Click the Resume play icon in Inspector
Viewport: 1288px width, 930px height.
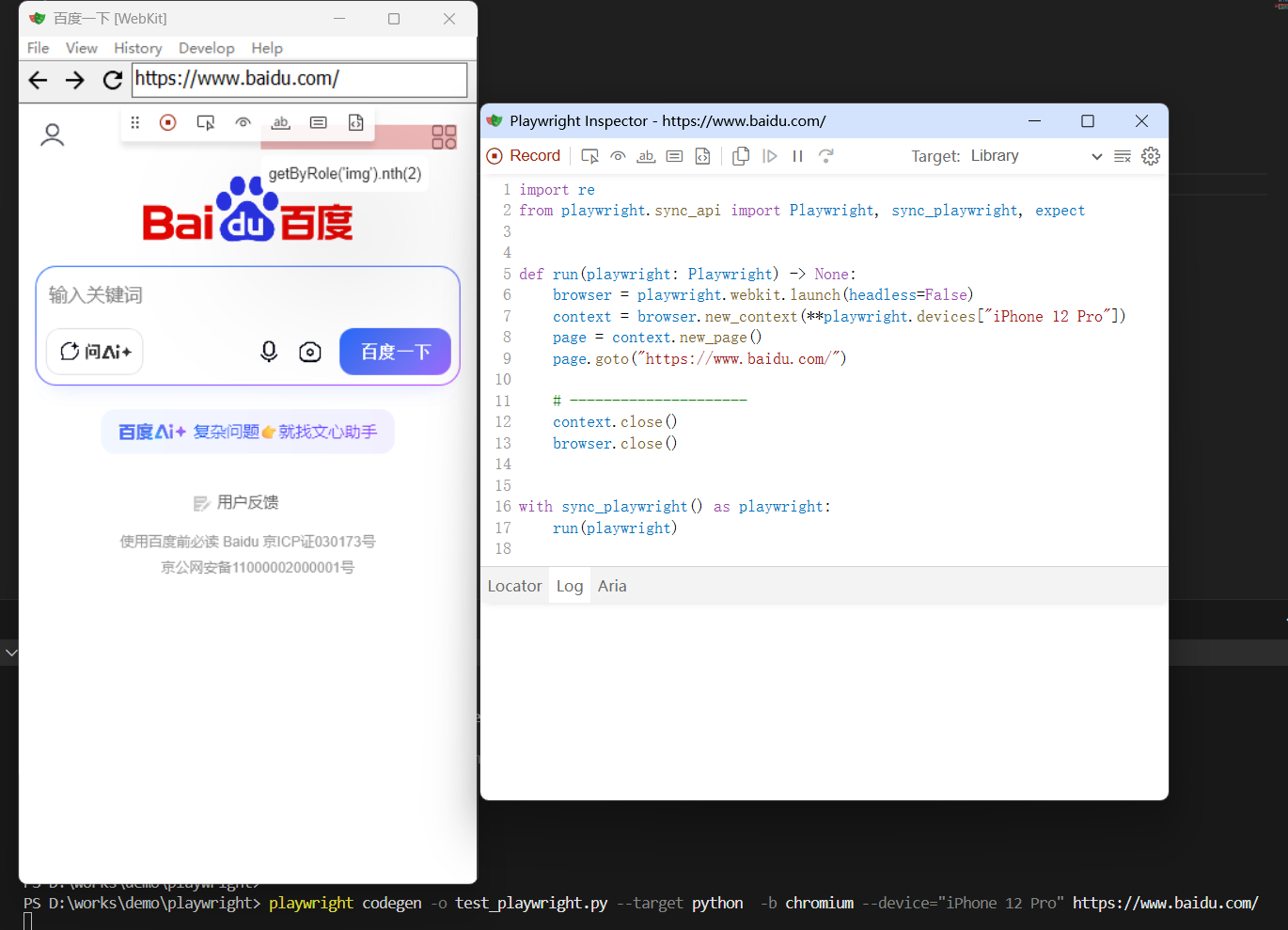pyautogui.click(x=770, y=156)
